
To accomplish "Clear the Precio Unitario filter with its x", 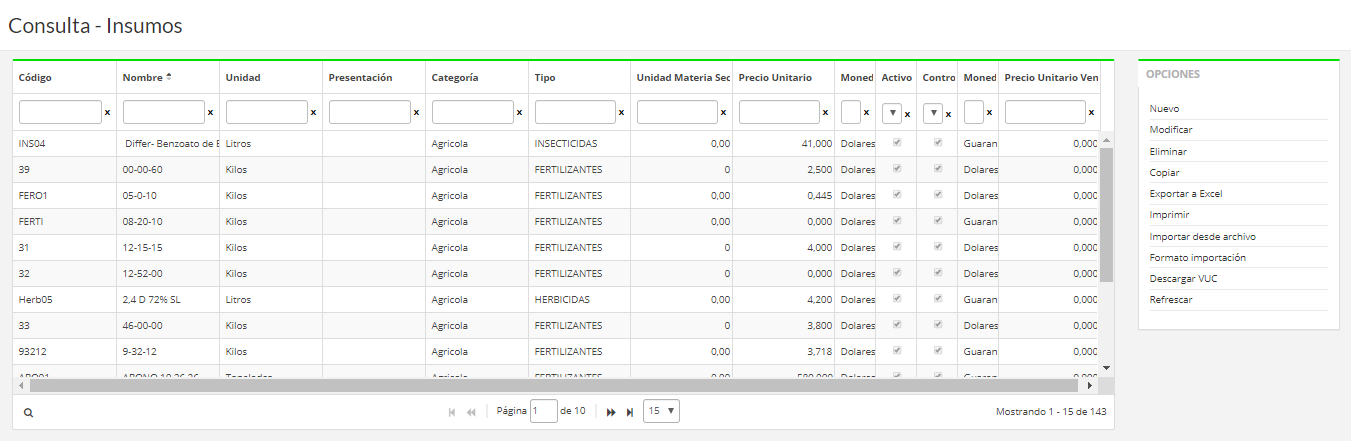I will 826,113.
